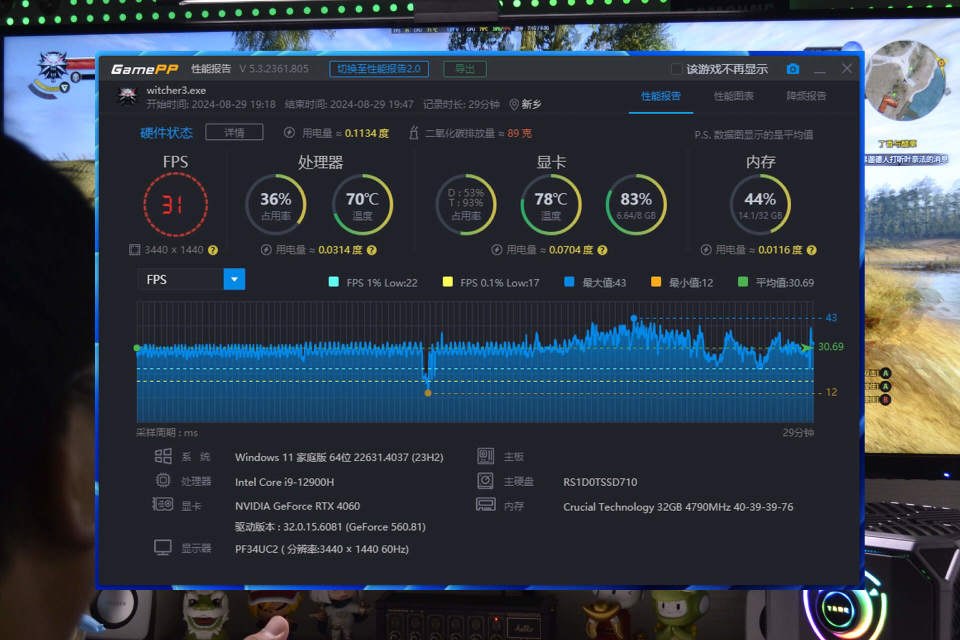Click the RS1D0TSSD710 disk name
This screenshot has height=640, width=960.
coord(600,482)
